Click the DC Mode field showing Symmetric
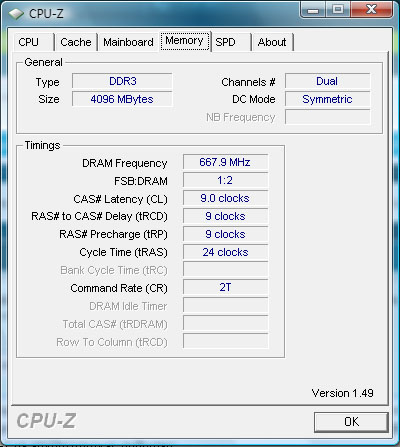This screenshot has width=400, height=447. coord(327,99)
